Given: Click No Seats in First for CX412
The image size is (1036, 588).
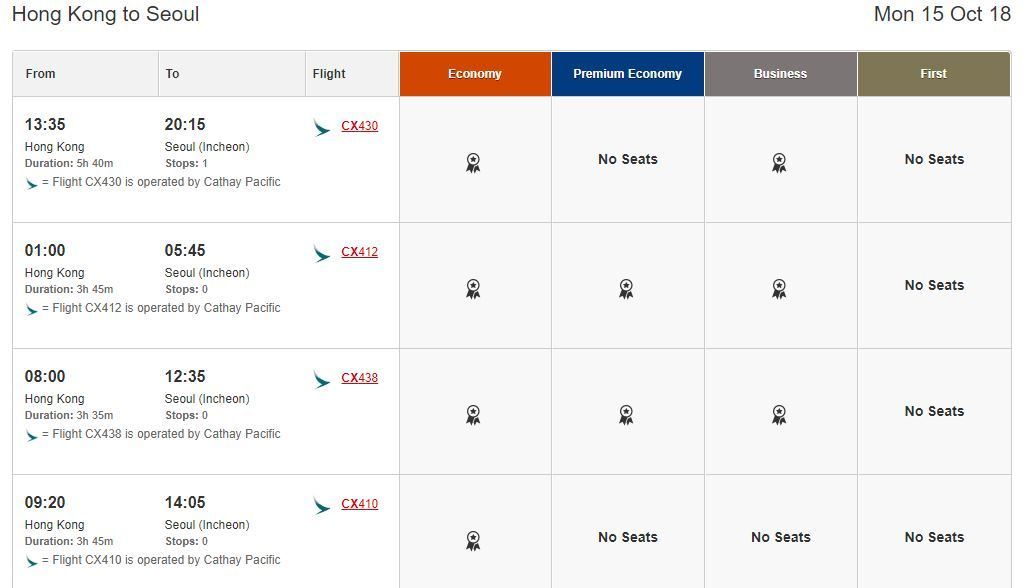Looking at the screenshot, I should 934,285.
